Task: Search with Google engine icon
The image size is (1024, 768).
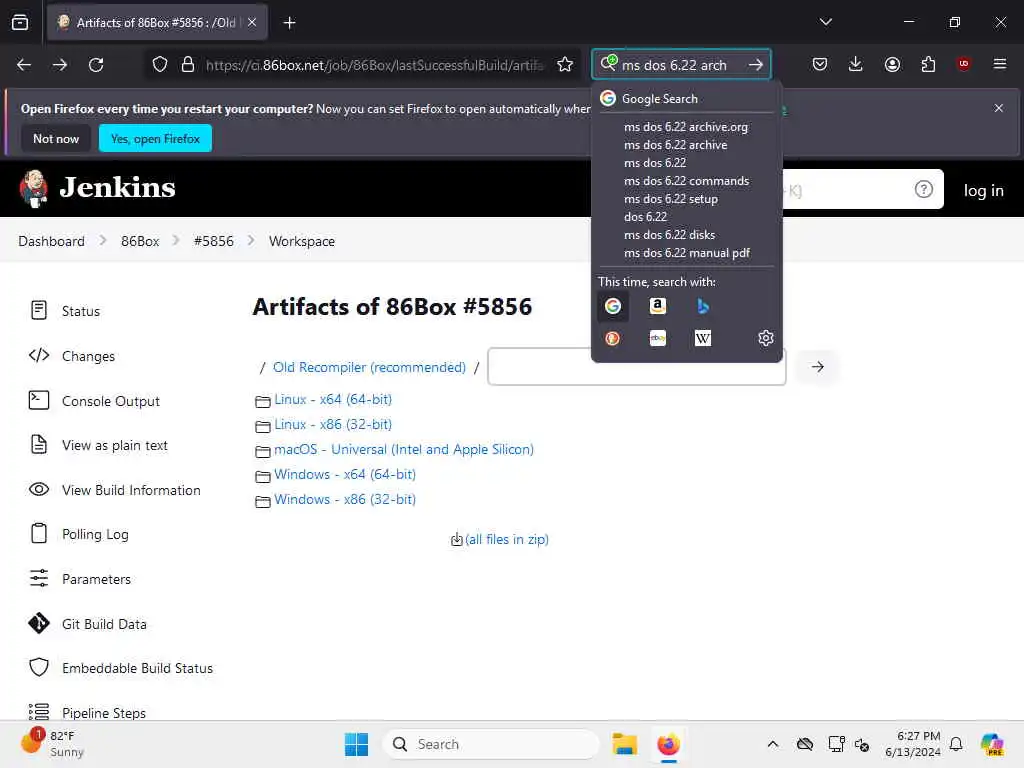Action: 613,306
